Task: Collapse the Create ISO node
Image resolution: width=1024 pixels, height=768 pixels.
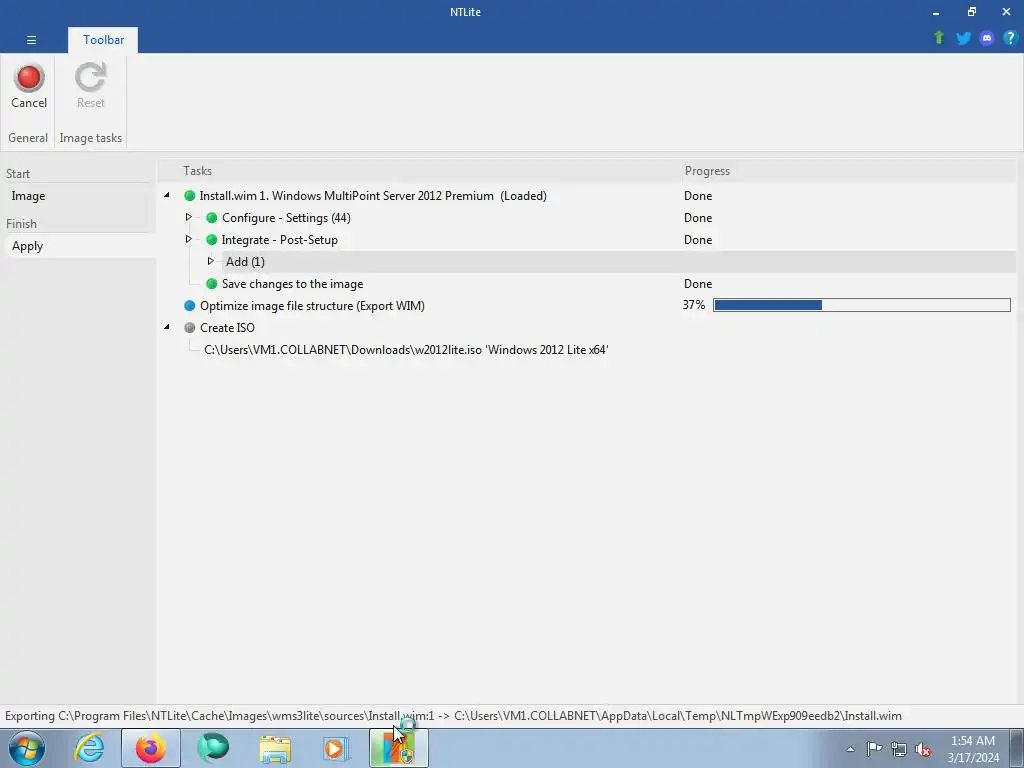Action: click(x=167, y=327)
